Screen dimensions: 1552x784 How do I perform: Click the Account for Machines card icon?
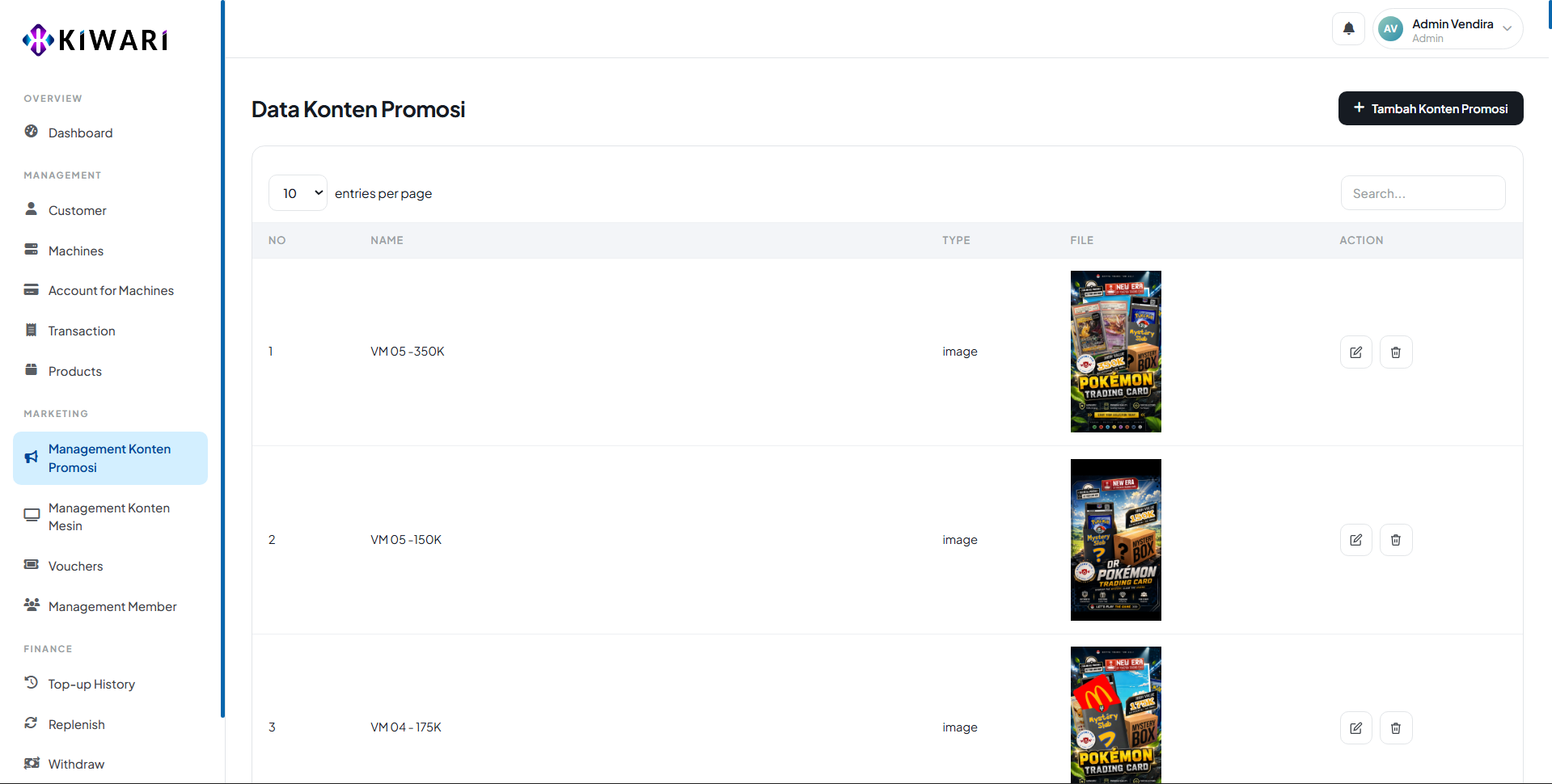[x=32, y=289]
